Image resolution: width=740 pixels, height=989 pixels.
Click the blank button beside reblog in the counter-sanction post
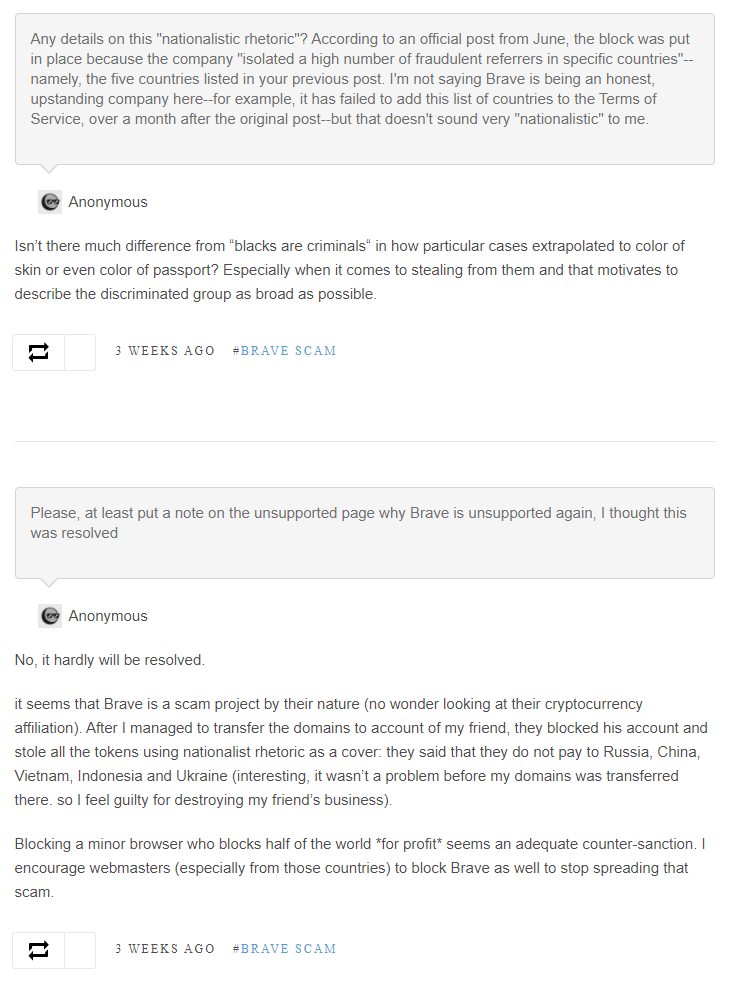80,950
